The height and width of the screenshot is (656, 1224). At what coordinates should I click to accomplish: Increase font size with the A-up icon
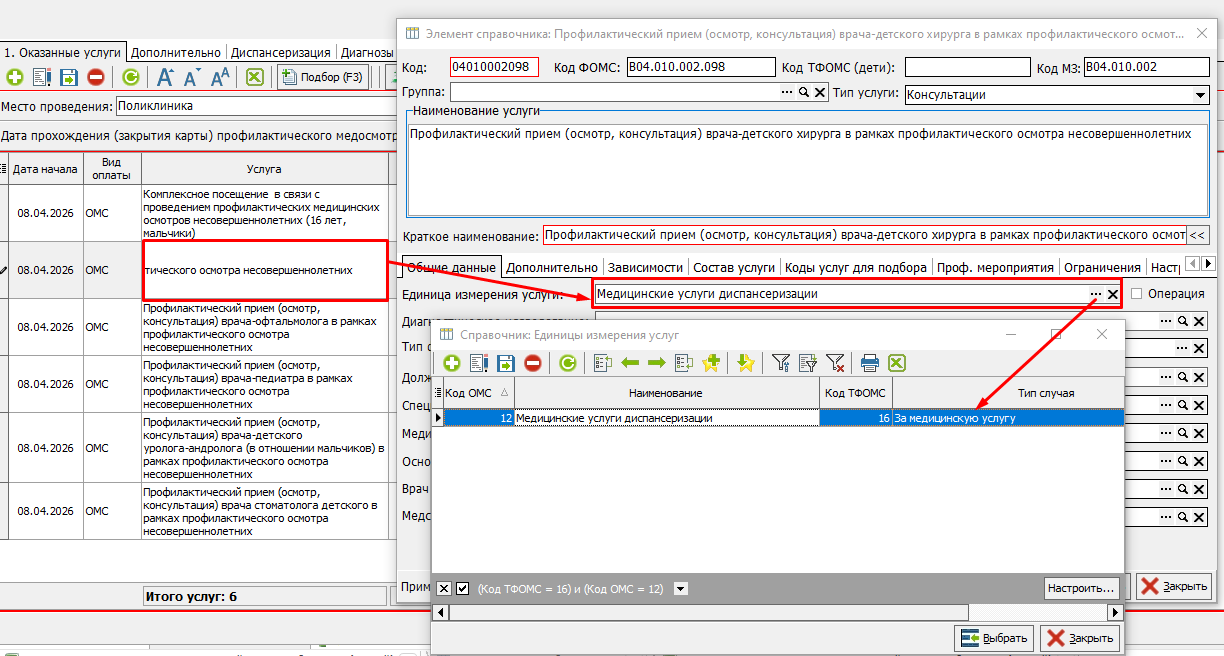(165, 77)
